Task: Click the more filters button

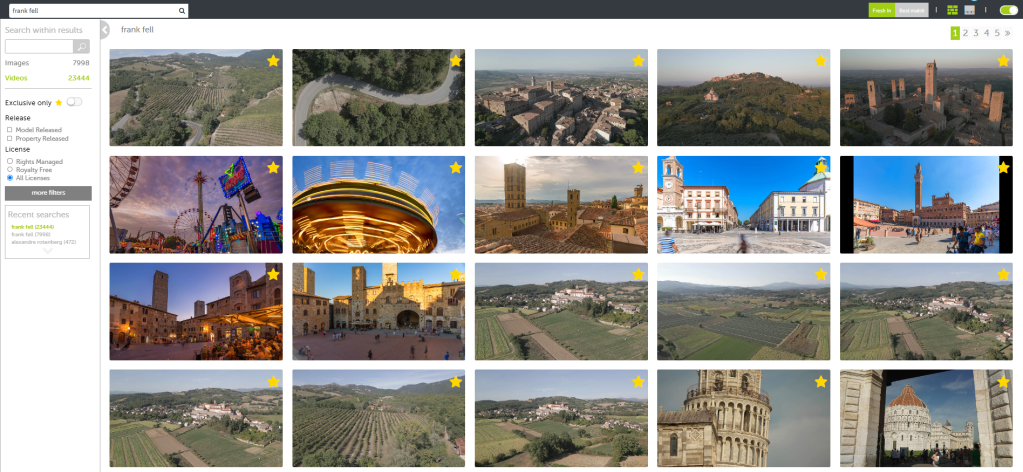Action: [48, 192]
